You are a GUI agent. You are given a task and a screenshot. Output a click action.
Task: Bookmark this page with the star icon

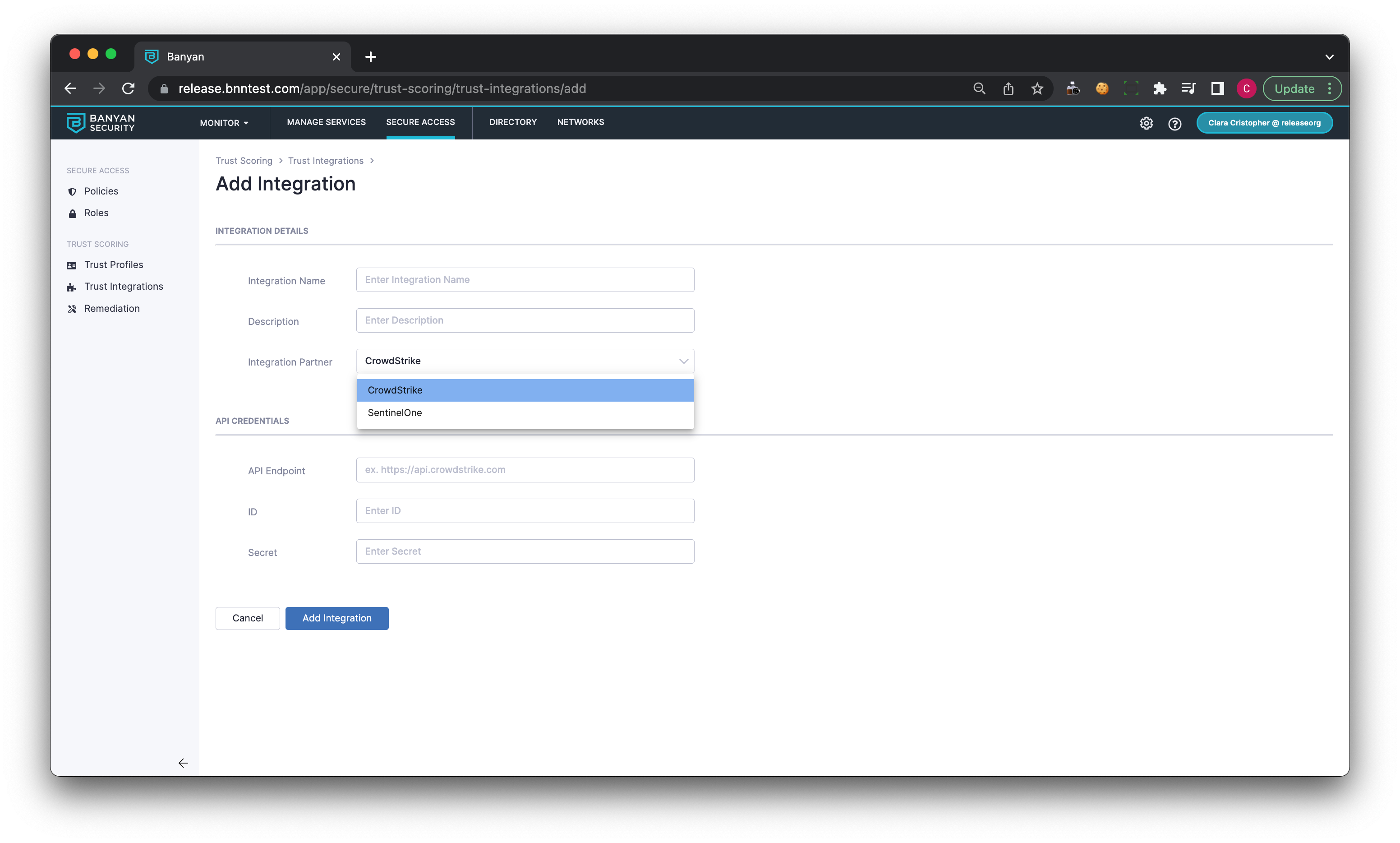point(1037,88)
